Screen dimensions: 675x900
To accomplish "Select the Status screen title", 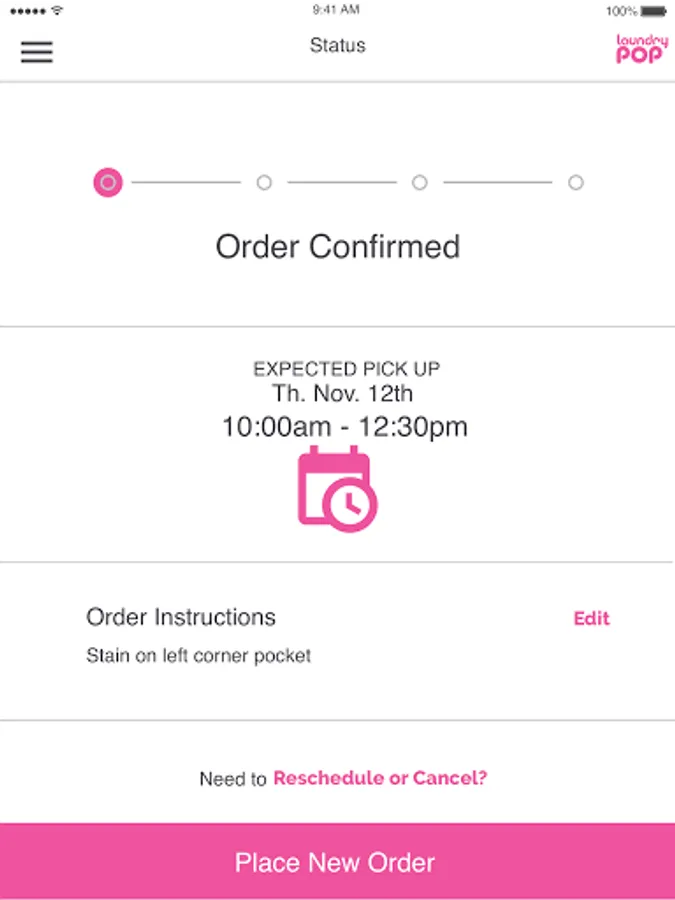I will point(337,45).
